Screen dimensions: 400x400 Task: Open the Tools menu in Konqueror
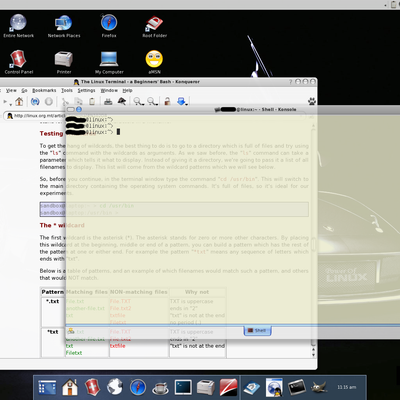pos(67,90)
